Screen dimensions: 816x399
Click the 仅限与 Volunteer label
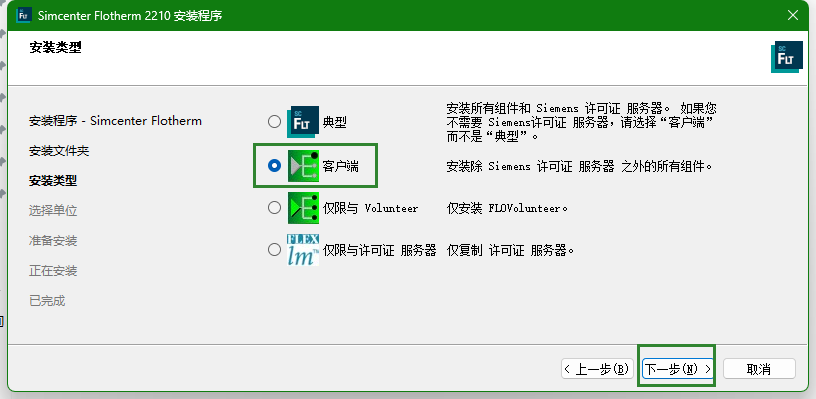[371, 209]
